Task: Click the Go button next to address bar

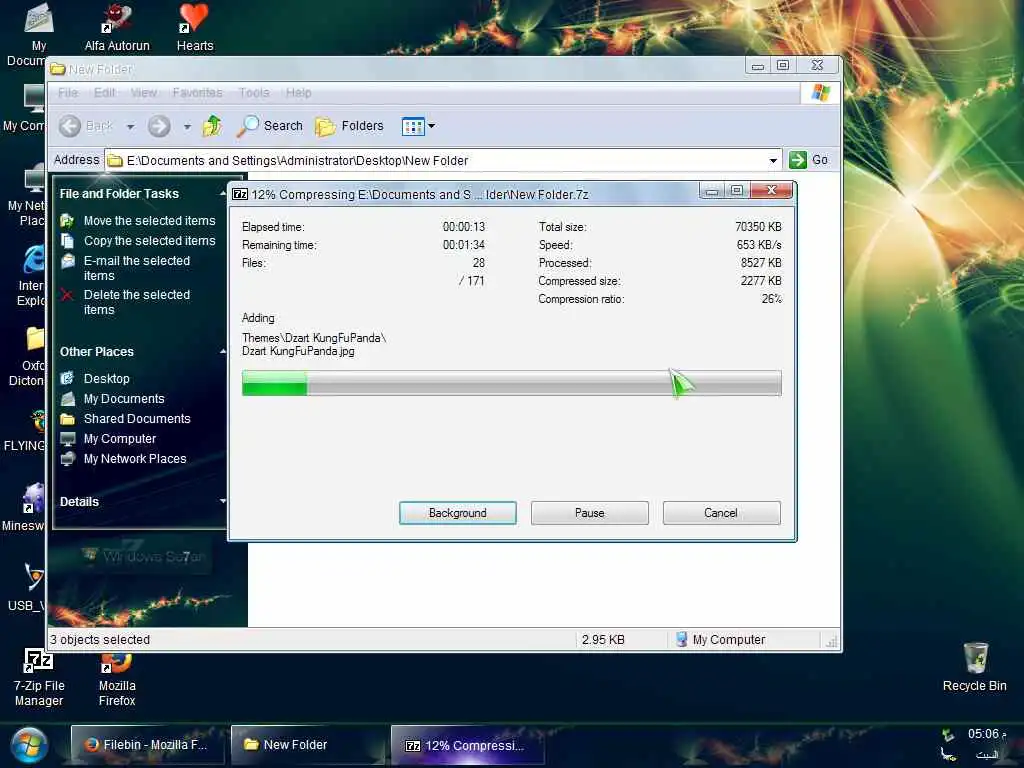Action: [808, 160]
